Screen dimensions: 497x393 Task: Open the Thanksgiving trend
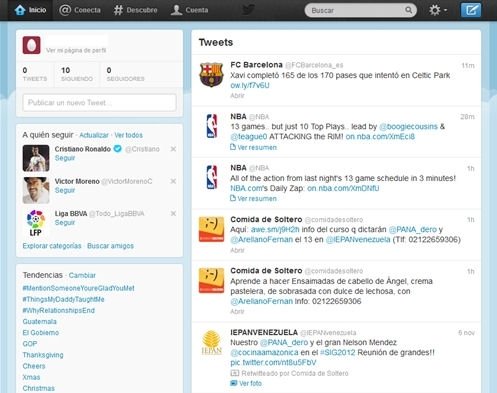point(43,355)
